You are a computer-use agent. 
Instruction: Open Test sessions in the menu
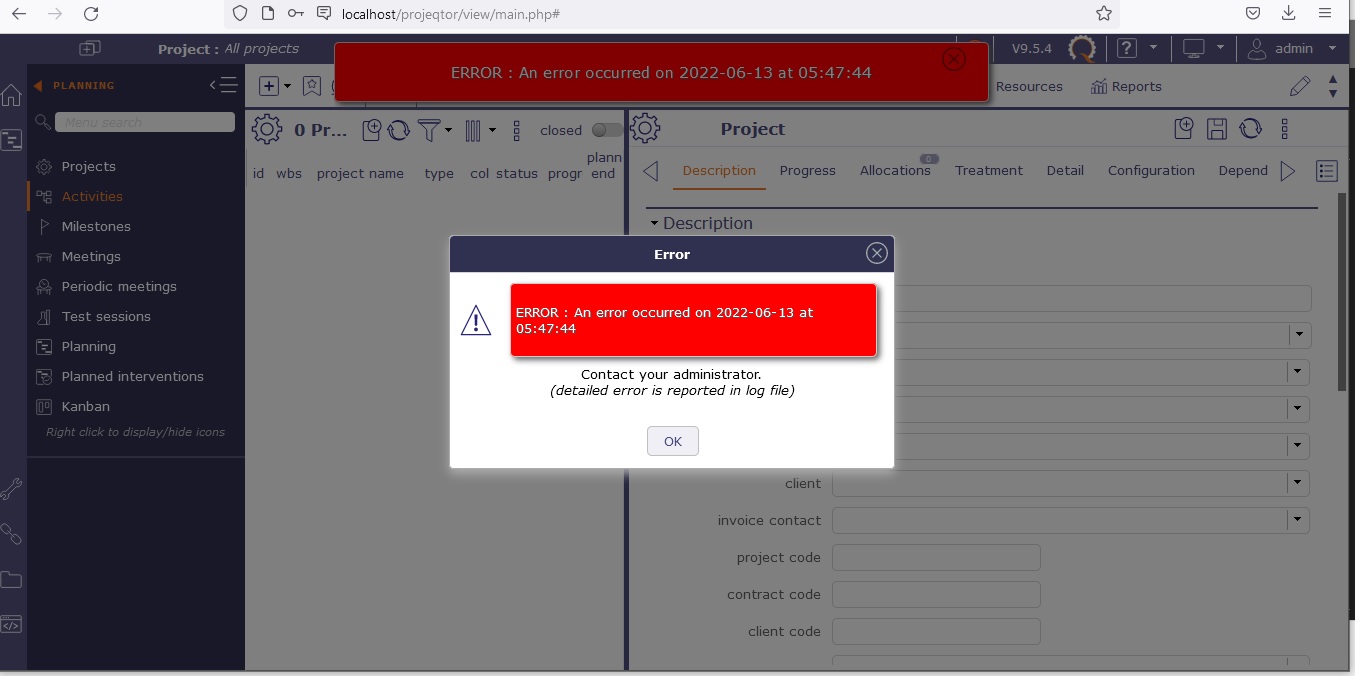pos(106,316)
